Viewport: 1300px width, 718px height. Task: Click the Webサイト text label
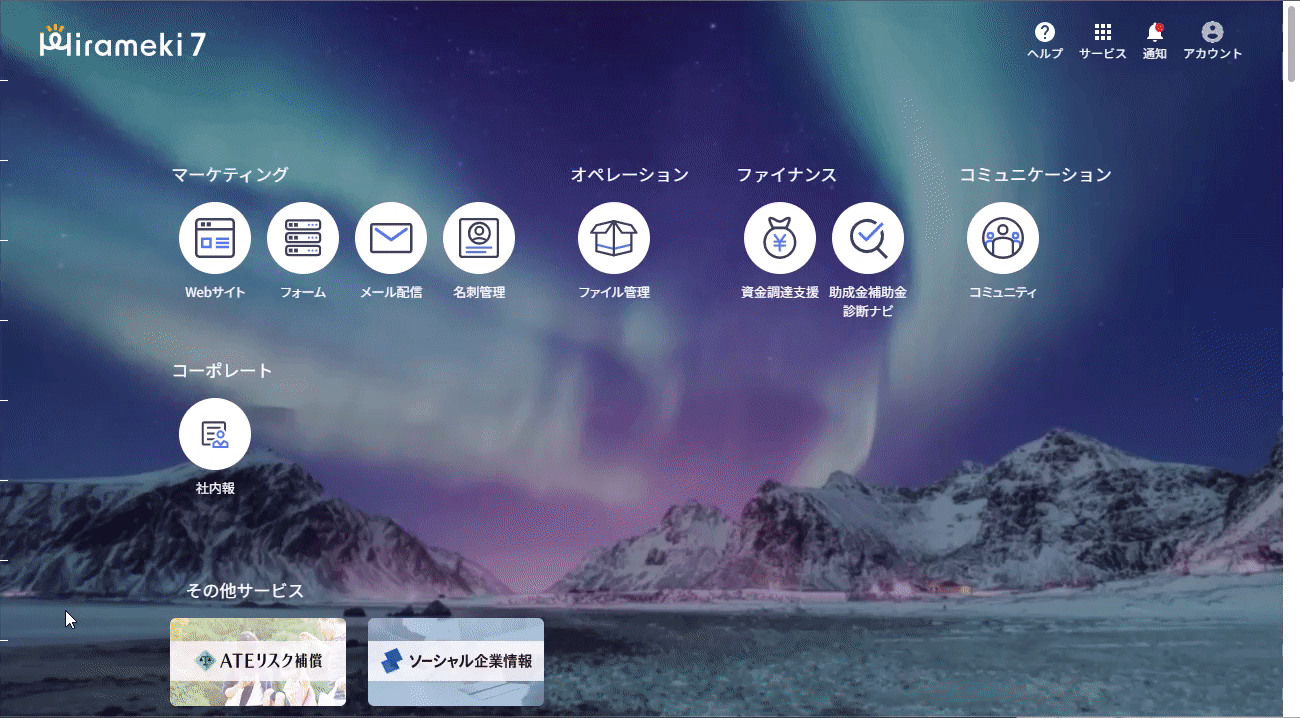(x=215, y=293)
